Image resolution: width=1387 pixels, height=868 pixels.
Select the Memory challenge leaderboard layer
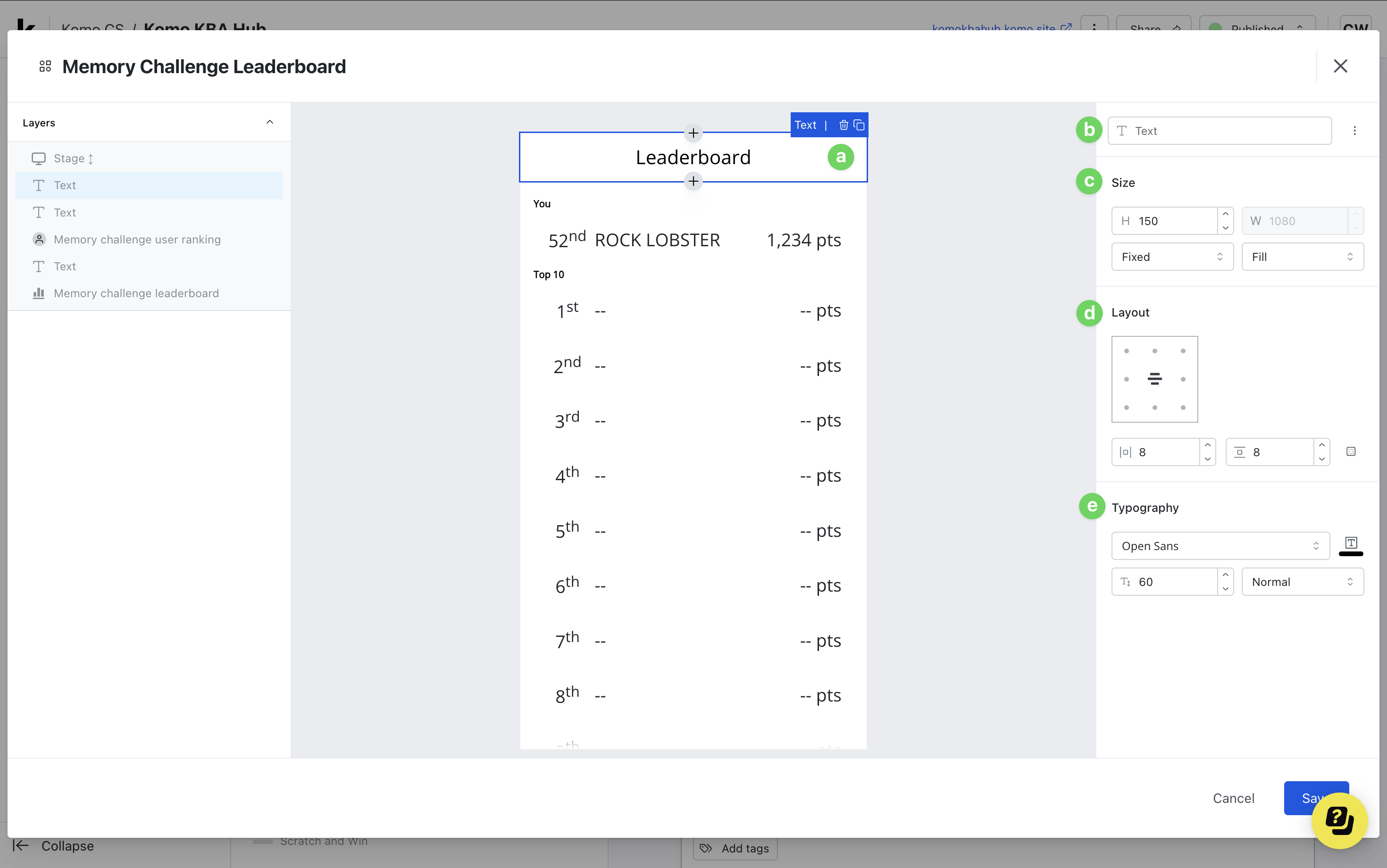coord(135,293)
